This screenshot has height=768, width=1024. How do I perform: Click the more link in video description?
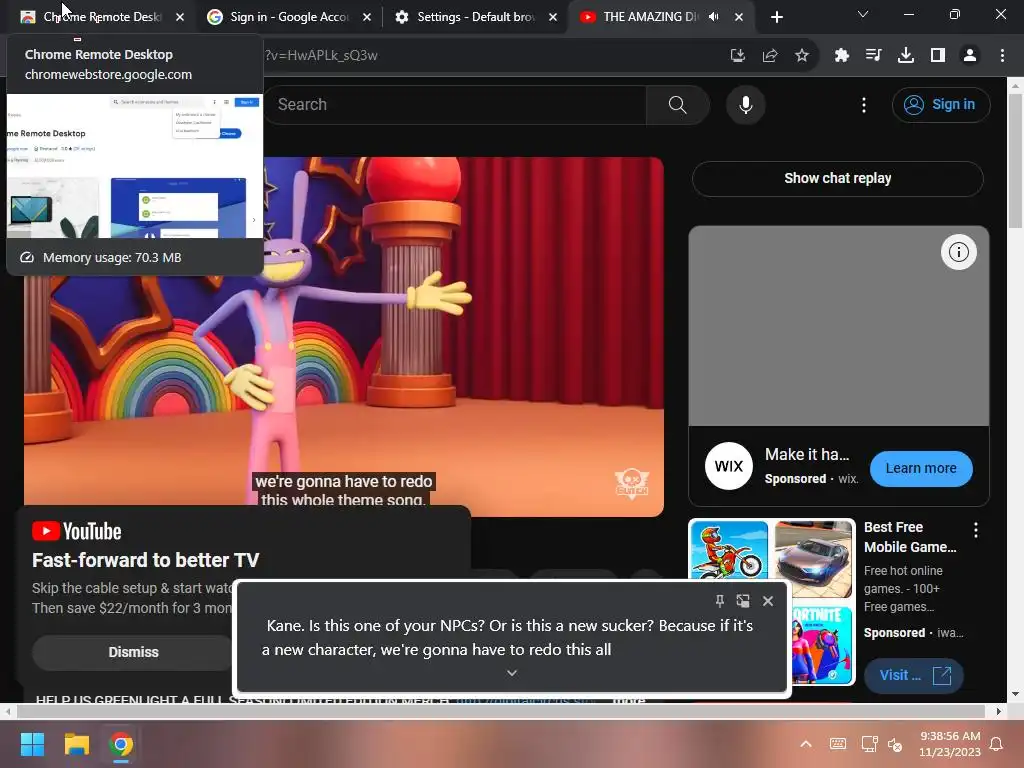(x=630, y=699)
